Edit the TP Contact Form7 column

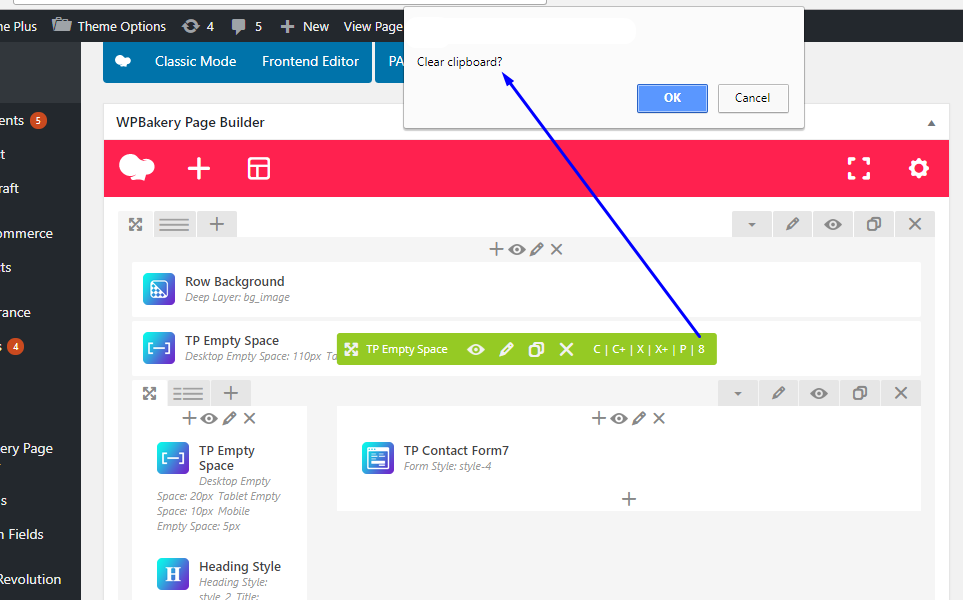[x=639, y=418]
